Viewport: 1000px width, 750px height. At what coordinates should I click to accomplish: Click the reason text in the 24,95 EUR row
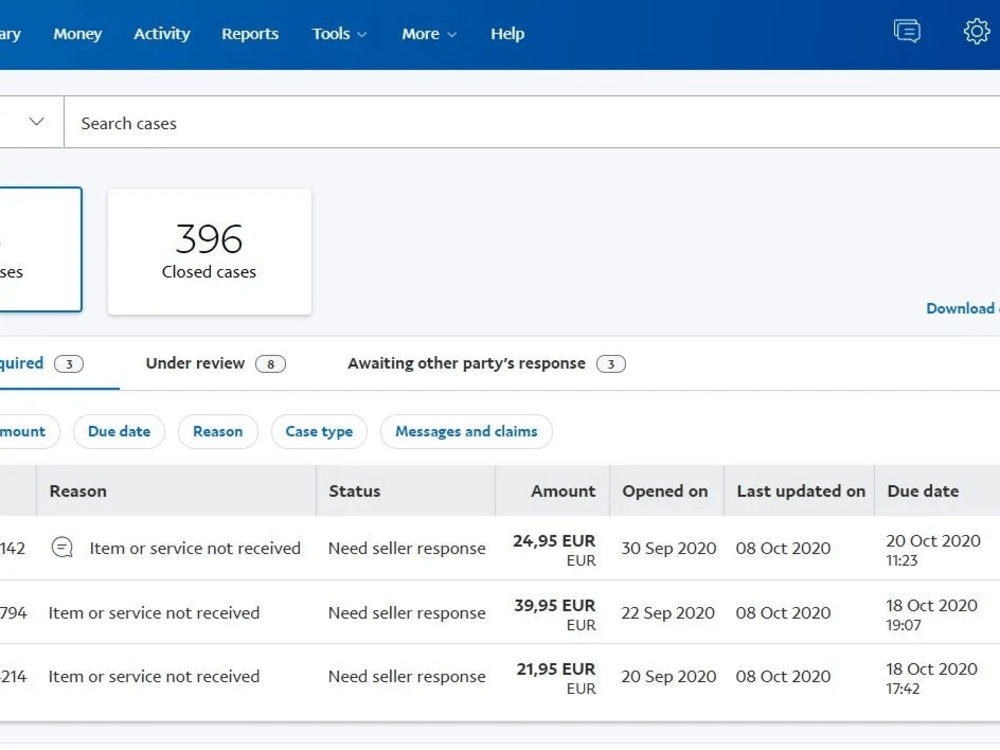[195, 548]
